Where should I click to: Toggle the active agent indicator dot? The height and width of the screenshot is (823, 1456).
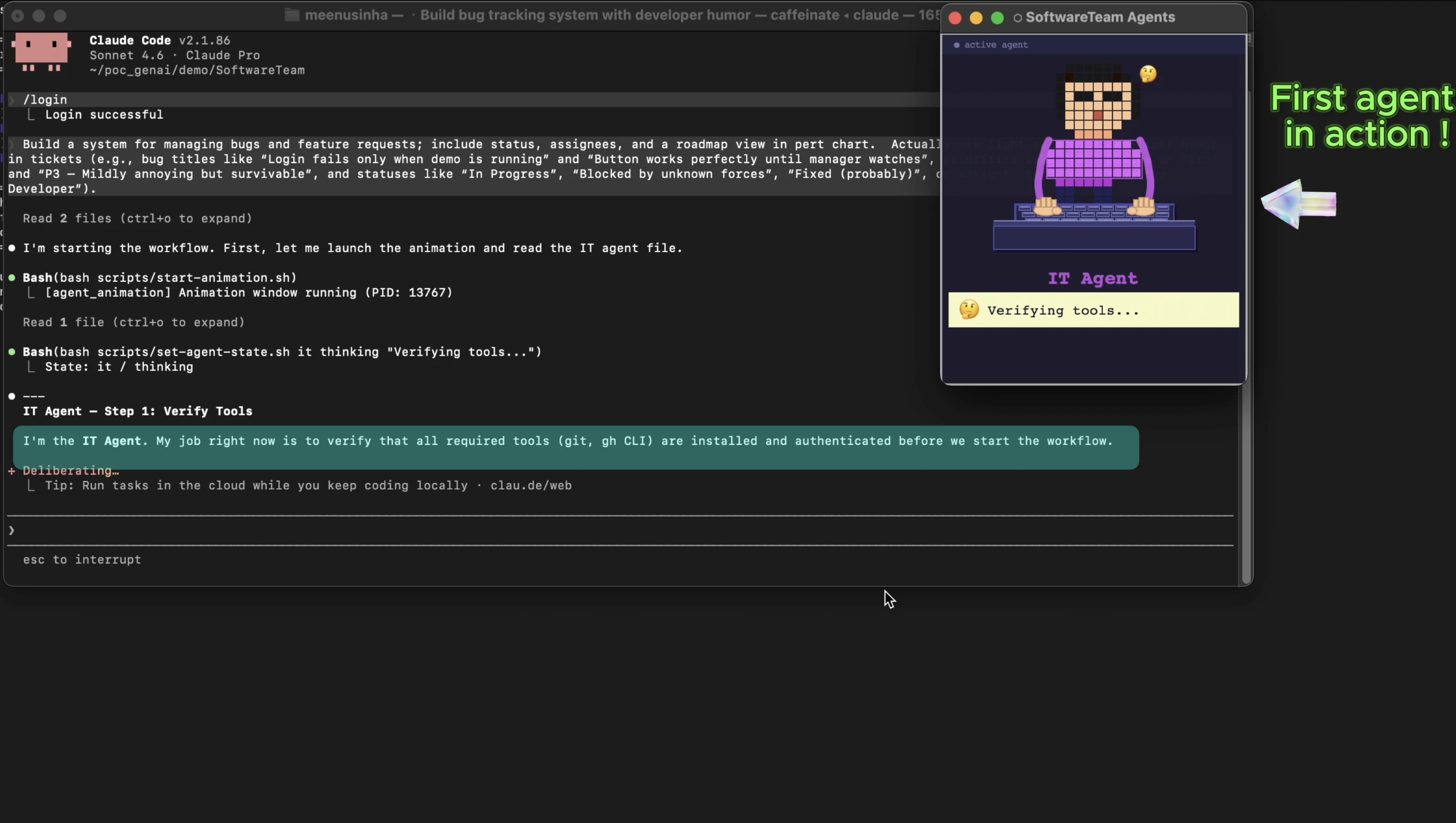point(957,45)
